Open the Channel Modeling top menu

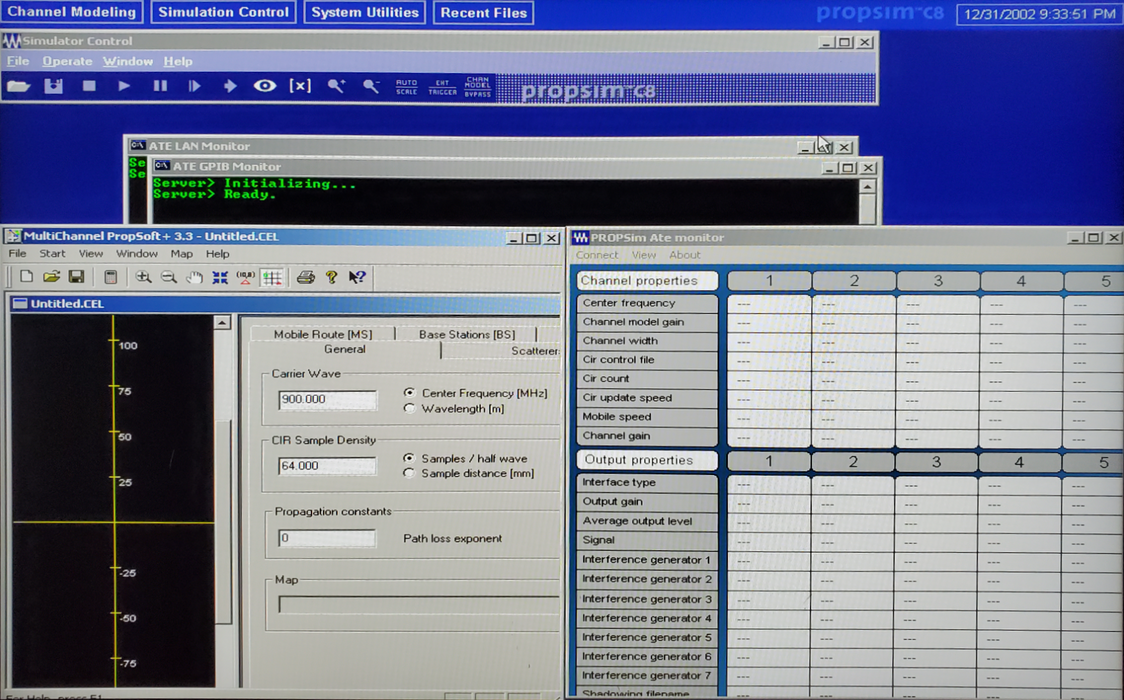click(72, 12)
